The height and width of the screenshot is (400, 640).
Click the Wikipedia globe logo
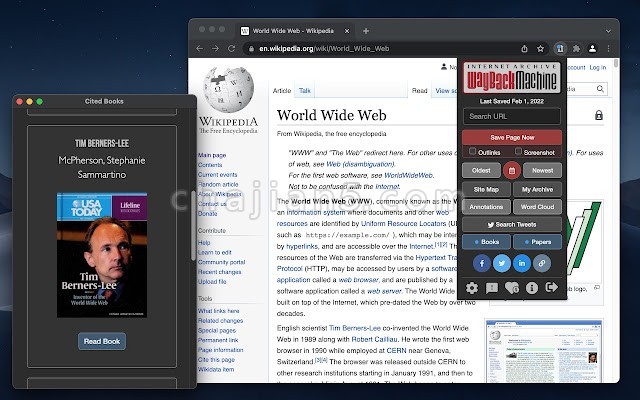pyautogui.click(x=229, y=89)
